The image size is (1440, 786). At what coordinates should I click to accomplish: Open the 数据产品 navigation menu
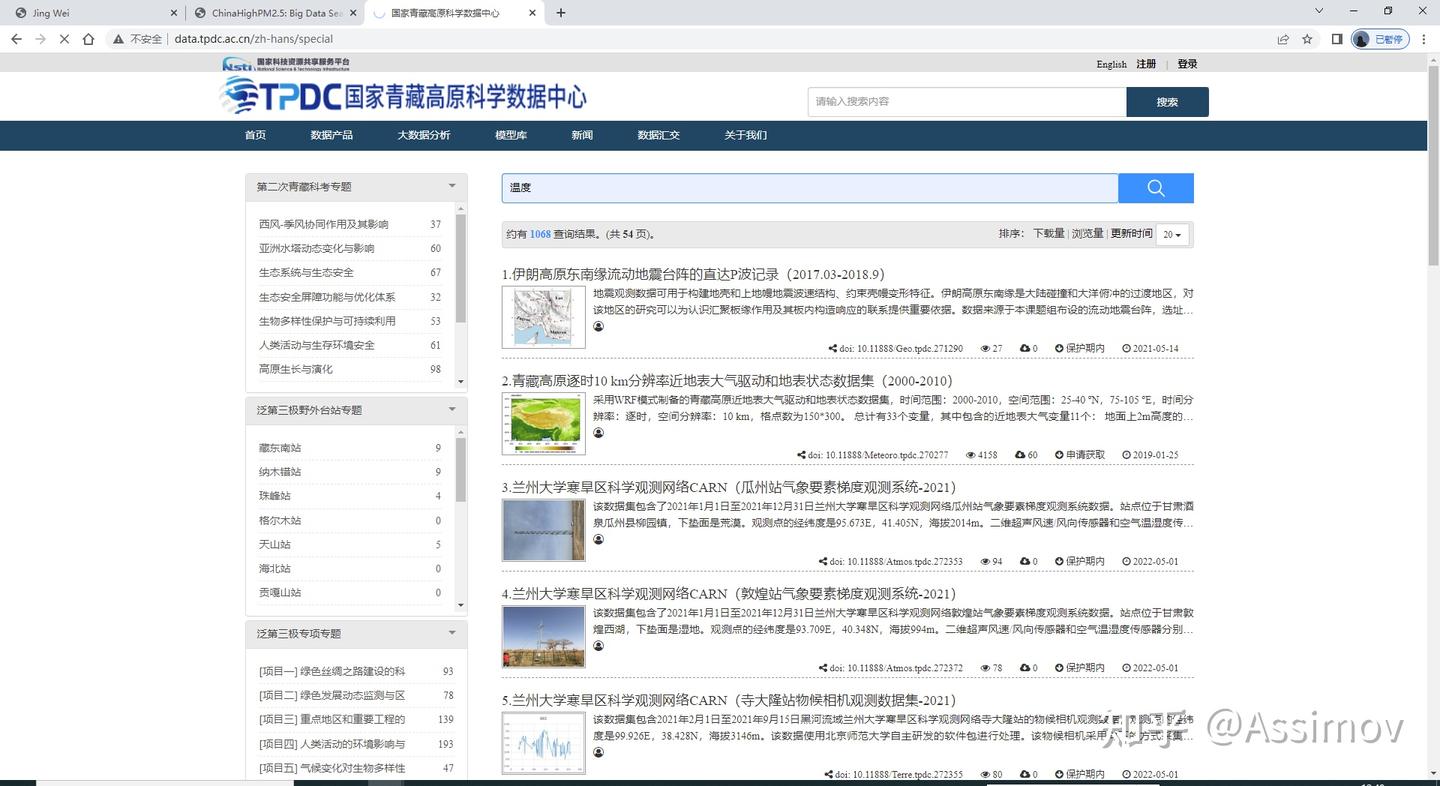tap(332, 135)
